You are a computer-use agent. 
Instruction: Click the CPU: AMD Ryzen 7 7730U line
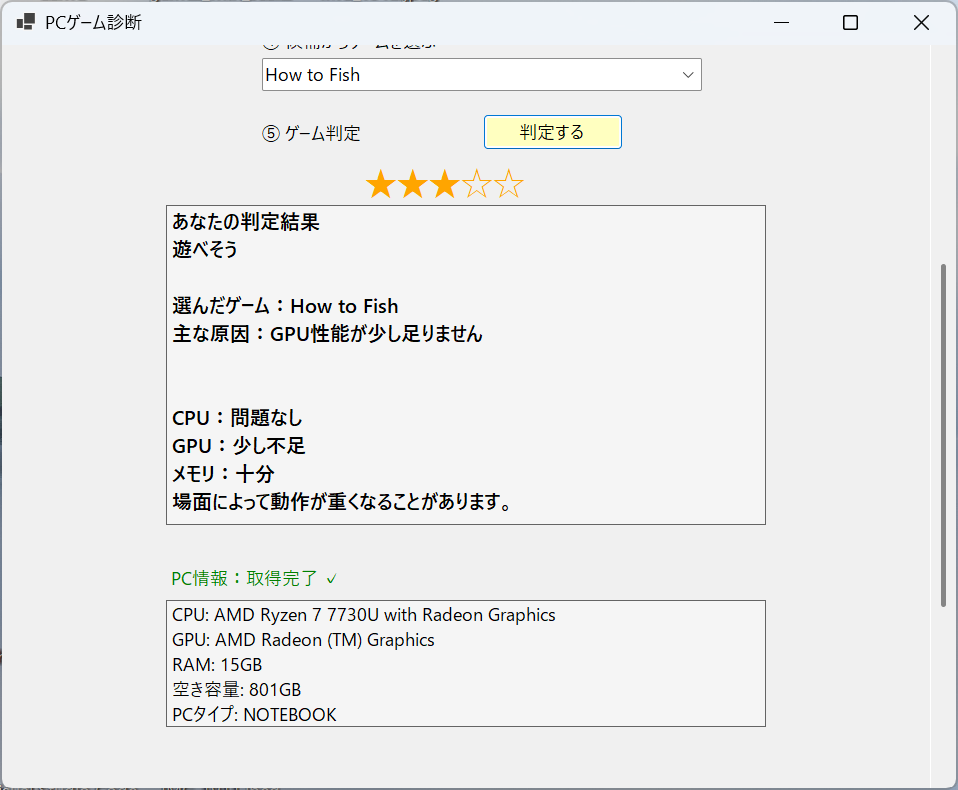(x=364, y=615)
